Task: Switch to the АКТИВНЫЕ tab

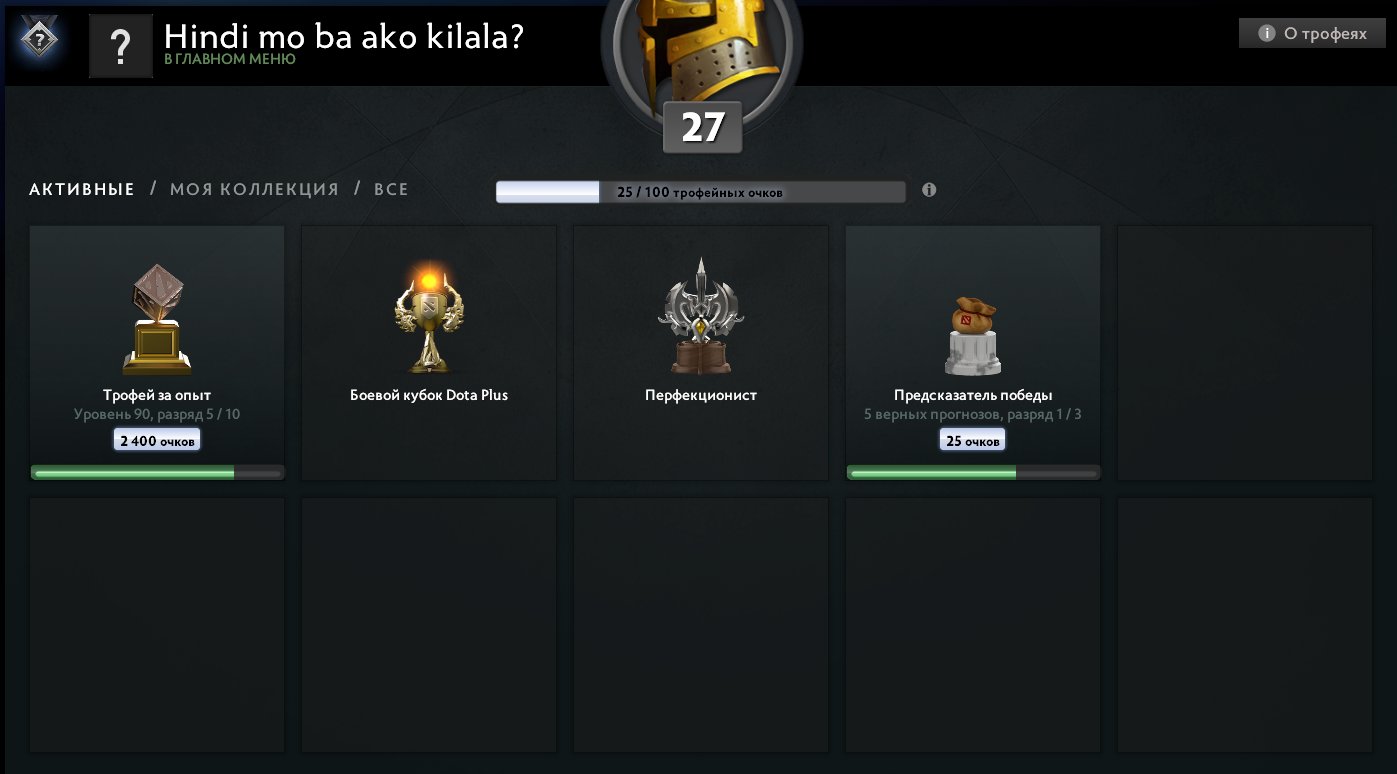Action: point(82,189)
